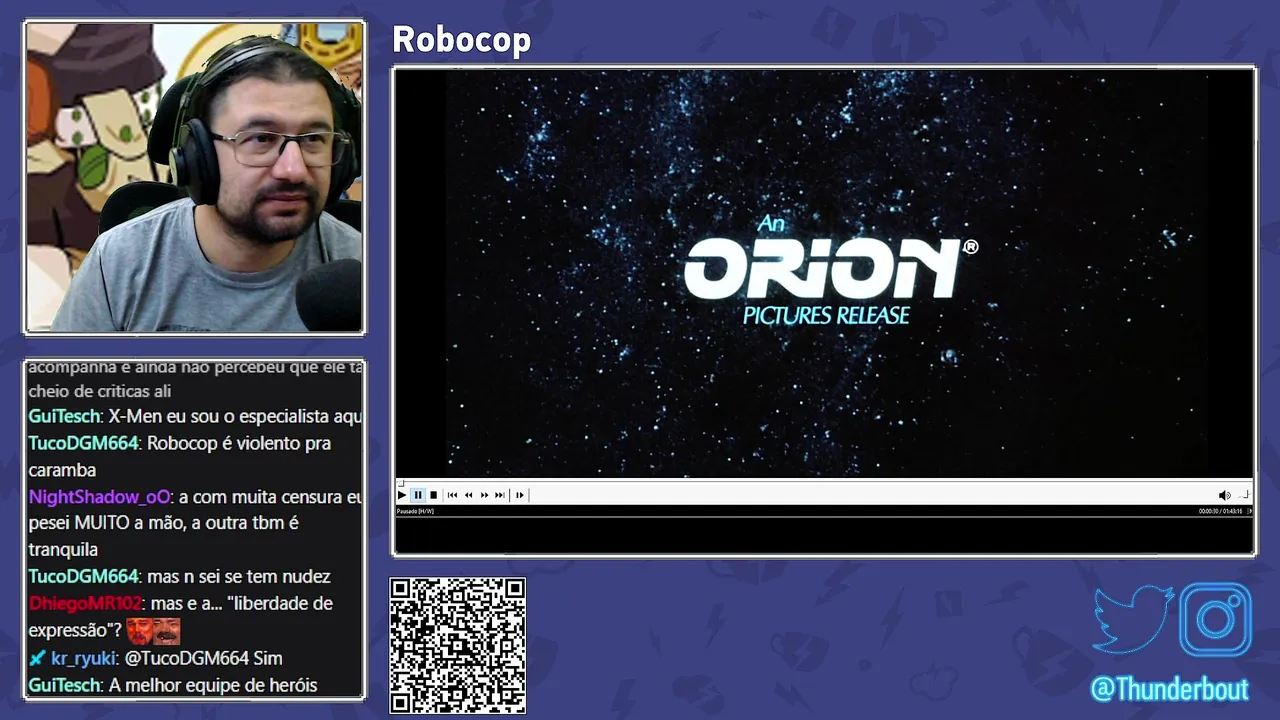Click the Pause button in the player
This screenshot has width=1280, height=720.
point(418,495)
